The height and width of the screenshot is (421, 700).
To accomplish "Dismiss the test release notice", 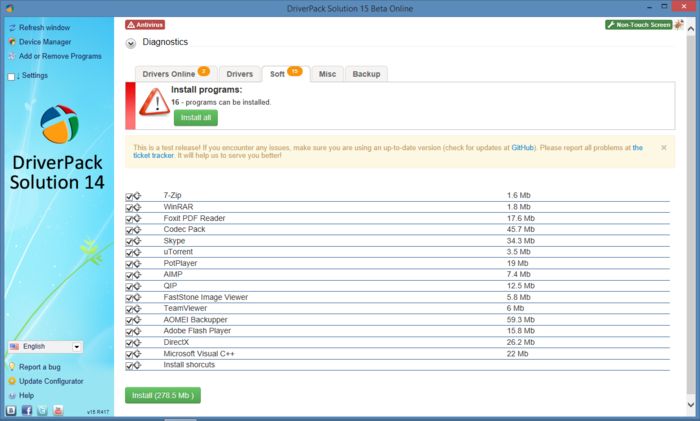I will click(x=664, y=147).
